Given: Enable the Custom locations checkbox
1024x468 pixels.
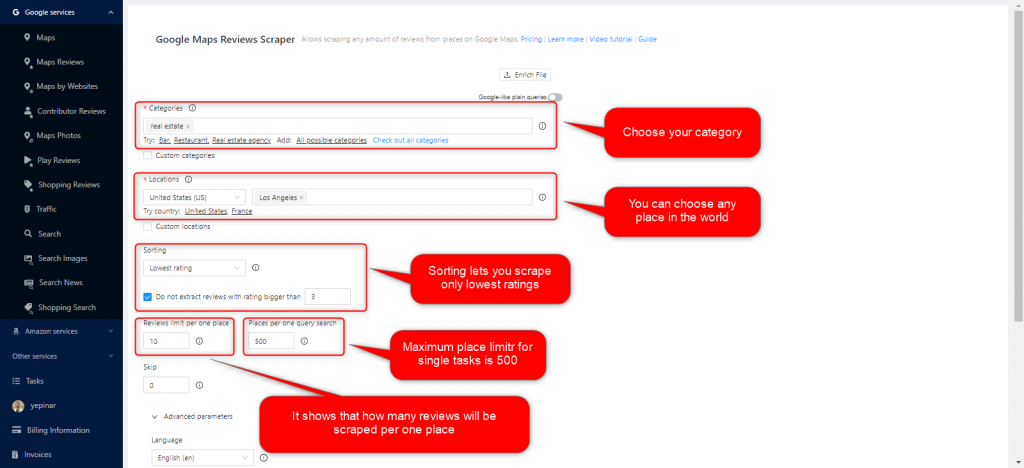Looking at the screenshot, I should pyautogui.click(x=148, y=226).
